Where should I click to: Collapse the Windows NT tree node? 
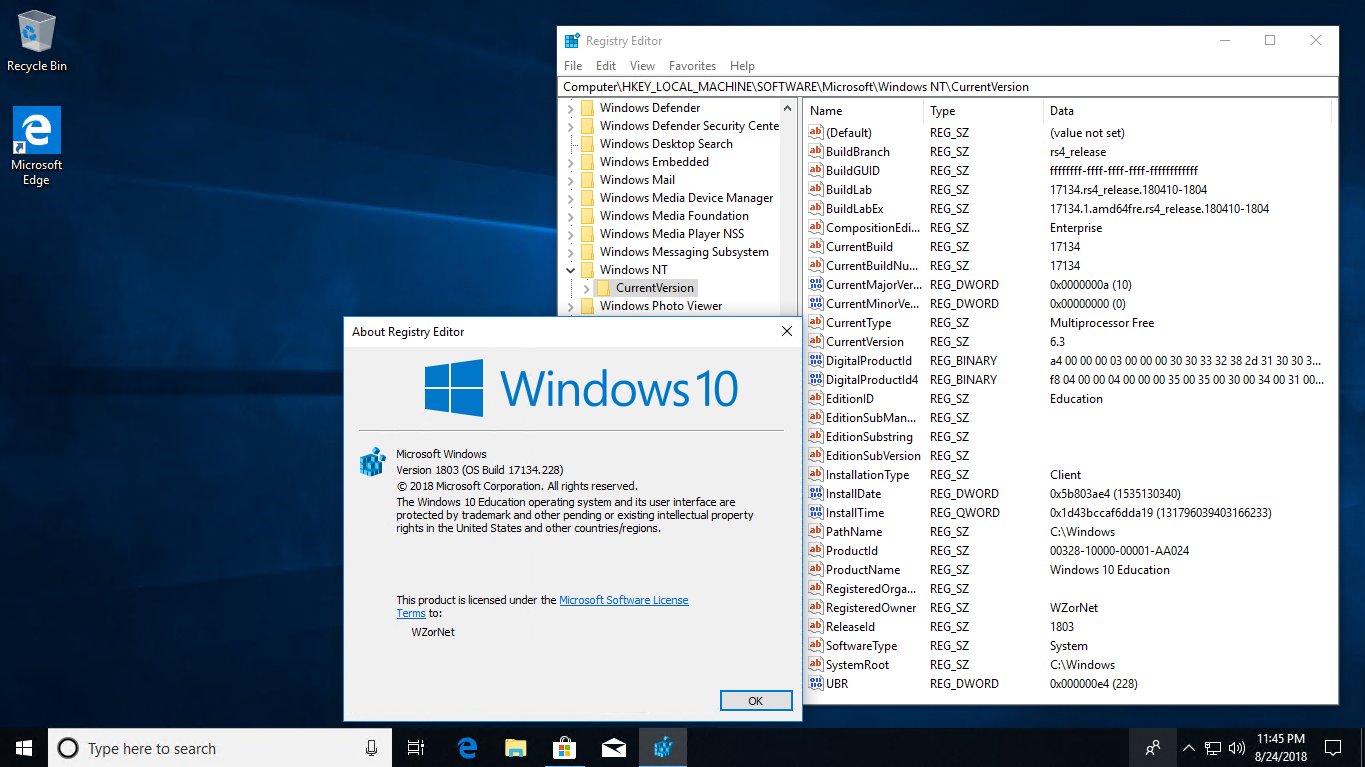pos(570,269)
